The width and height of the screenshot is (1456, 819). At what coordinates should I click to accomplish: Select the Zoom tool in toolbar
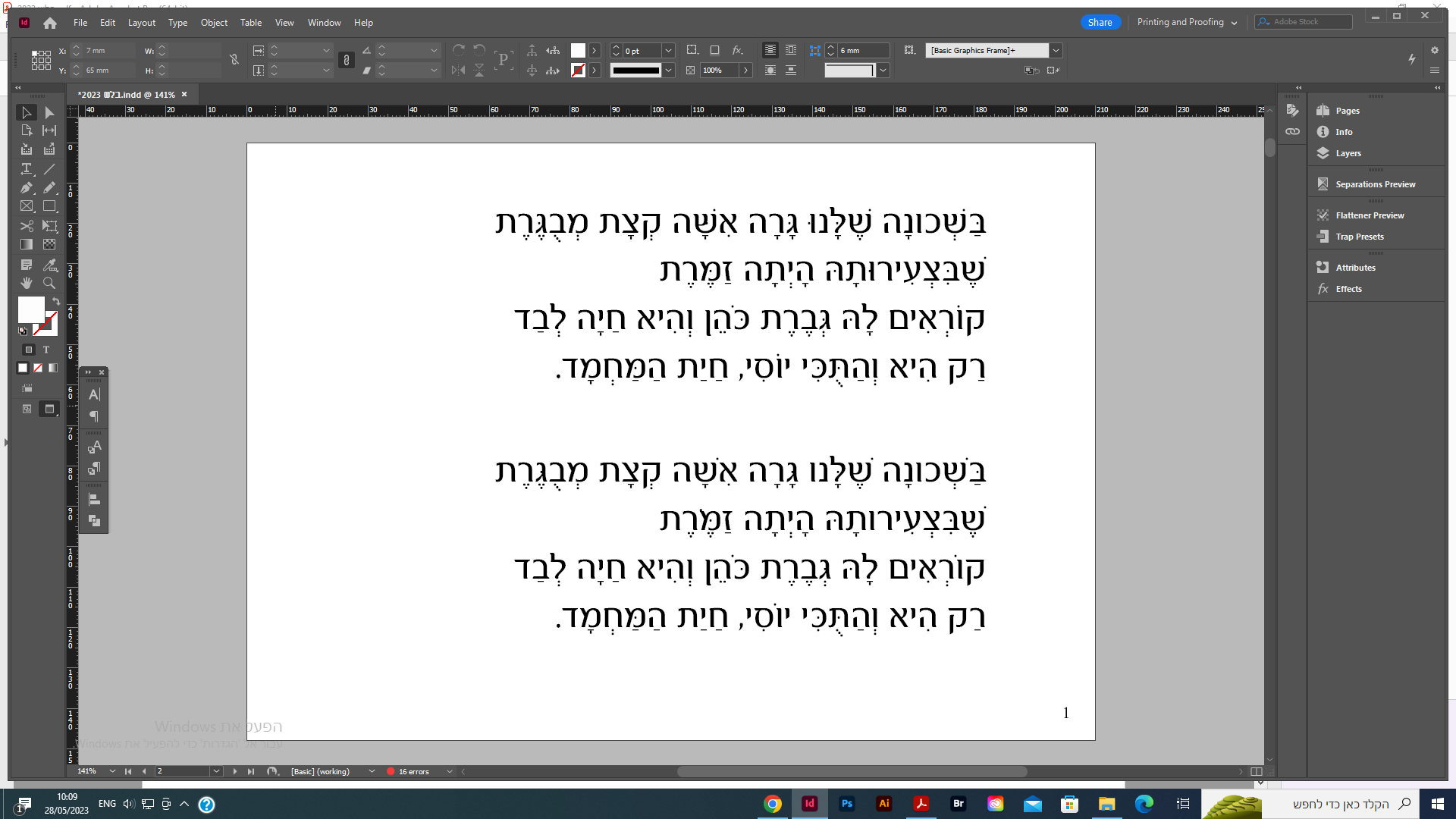[49, 283]
